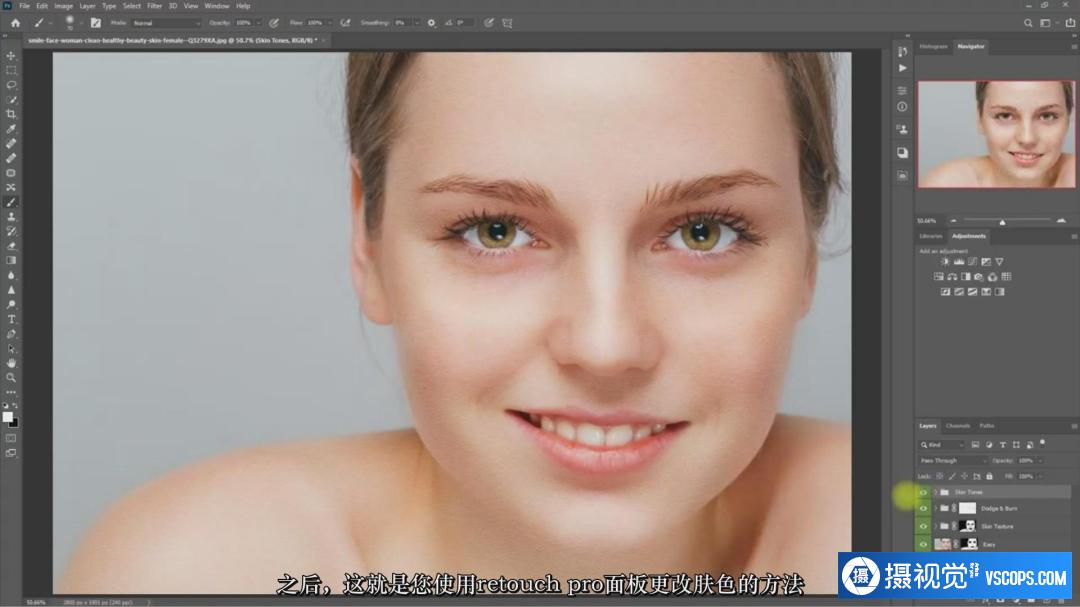Zoom in with Navigator large mountains

pyautogui.click(x=1061, y=221)
